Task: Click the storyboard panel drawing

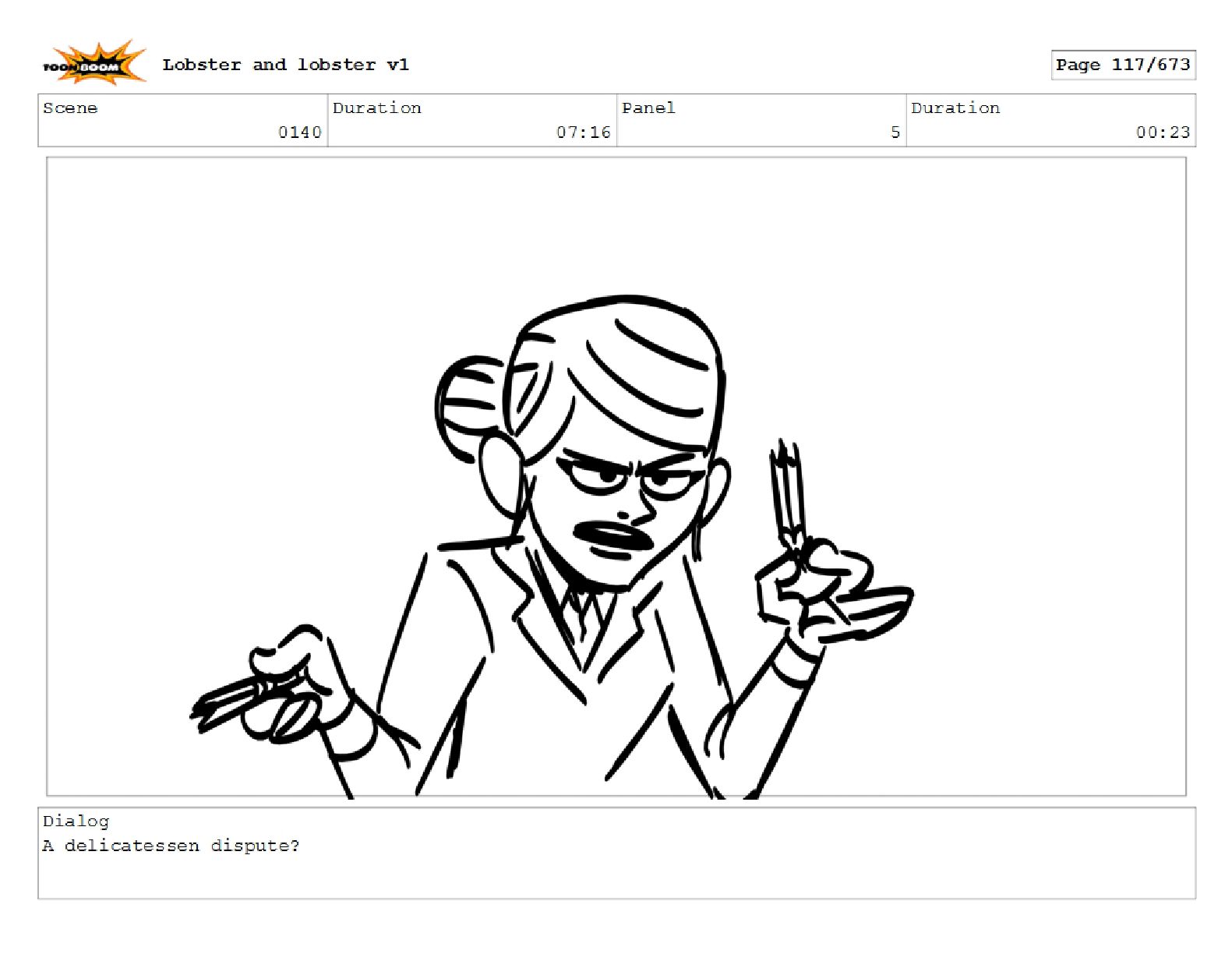Action: tap(616, 477)
